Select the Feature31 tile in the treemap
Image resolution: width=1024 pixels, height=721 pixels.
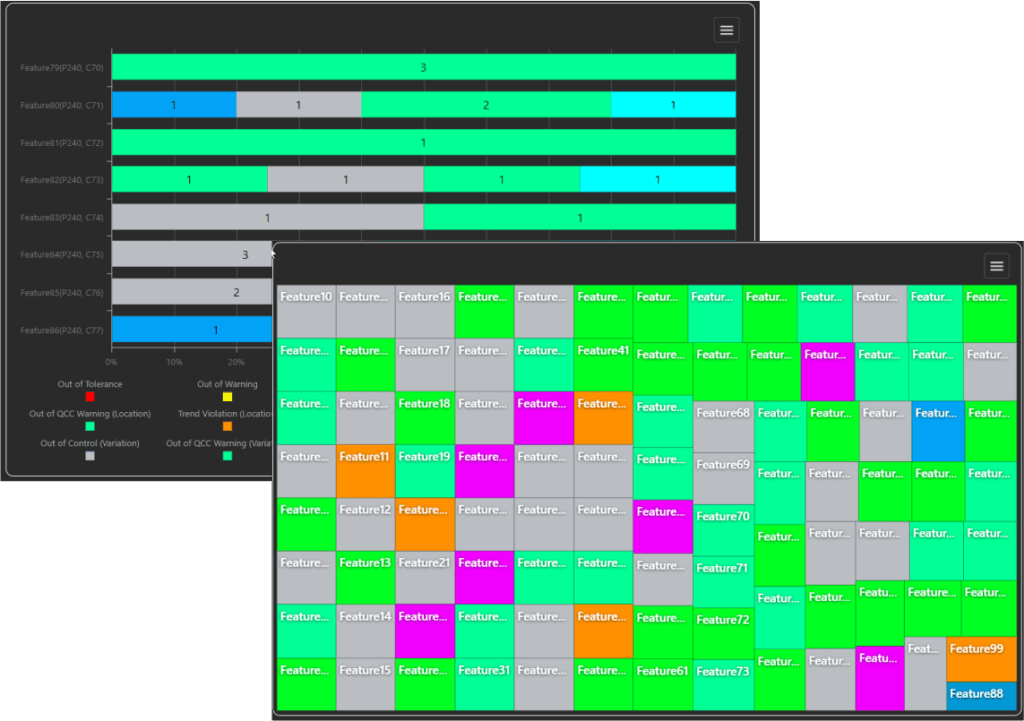484,684
